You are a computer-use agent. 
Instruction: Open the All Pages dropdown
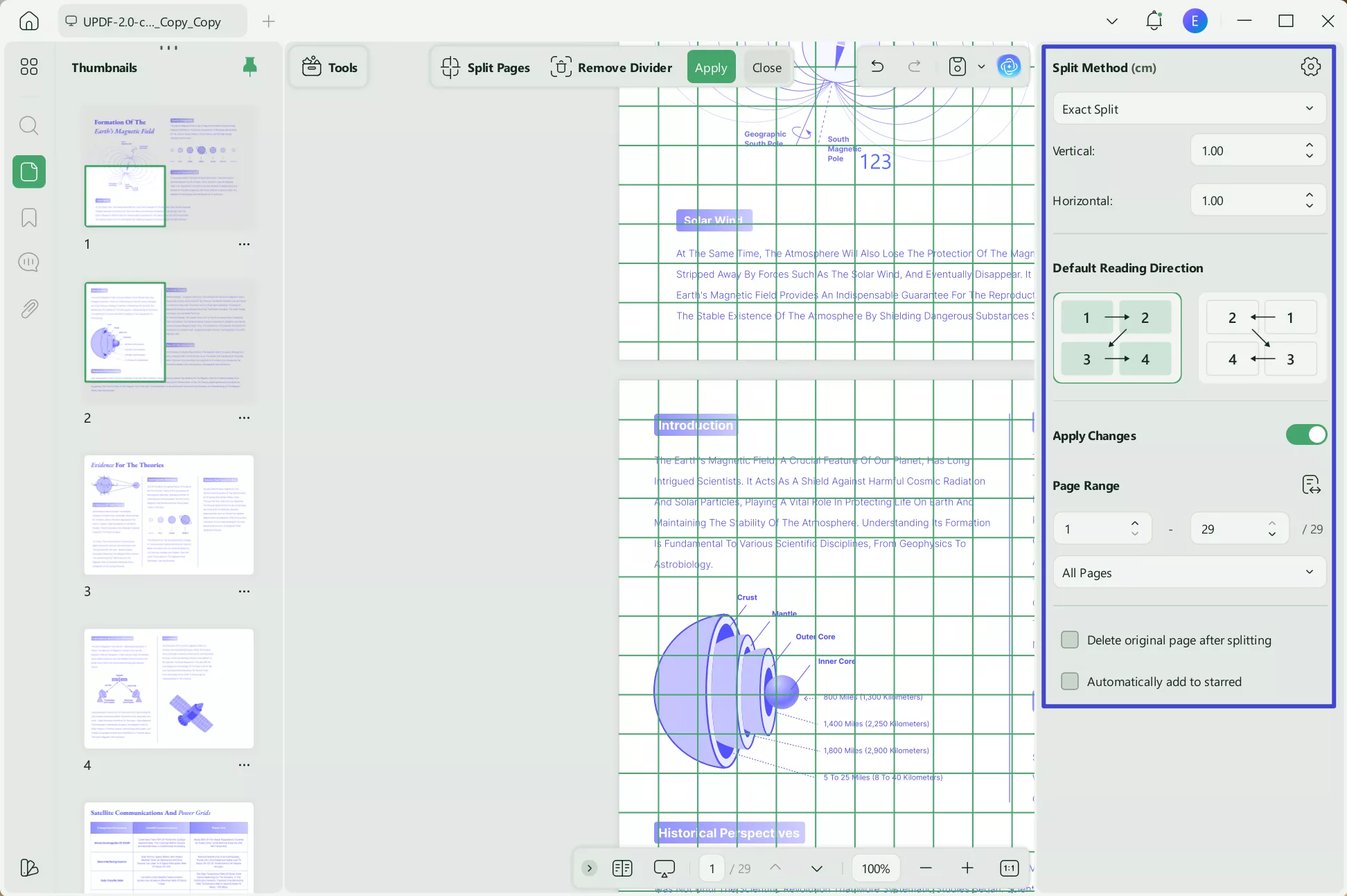1189,572
